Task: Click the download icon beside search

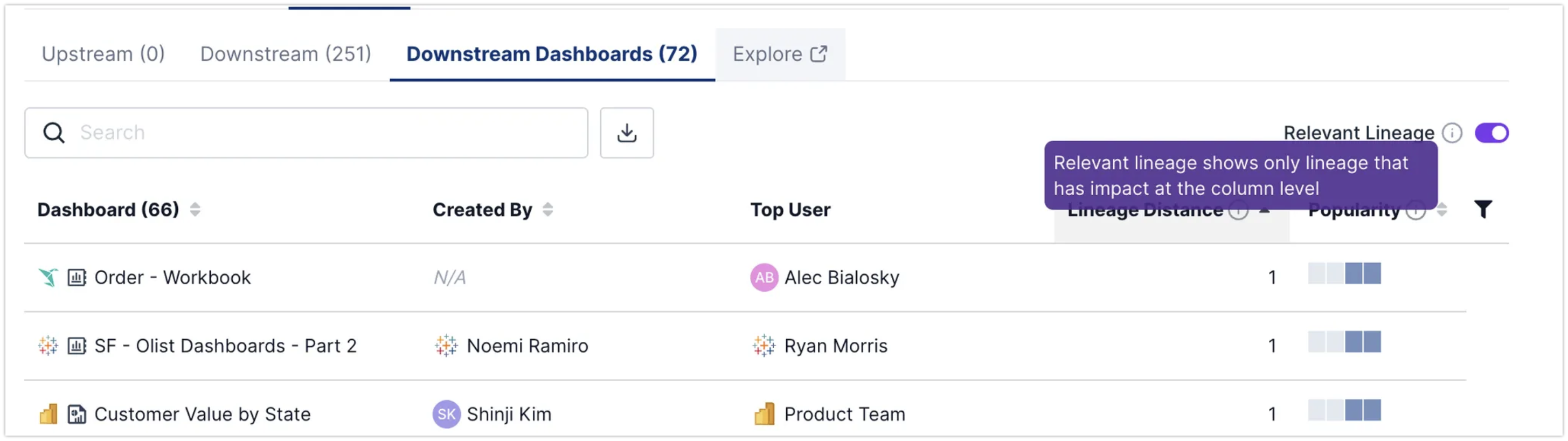Action: tap(626, 133)
